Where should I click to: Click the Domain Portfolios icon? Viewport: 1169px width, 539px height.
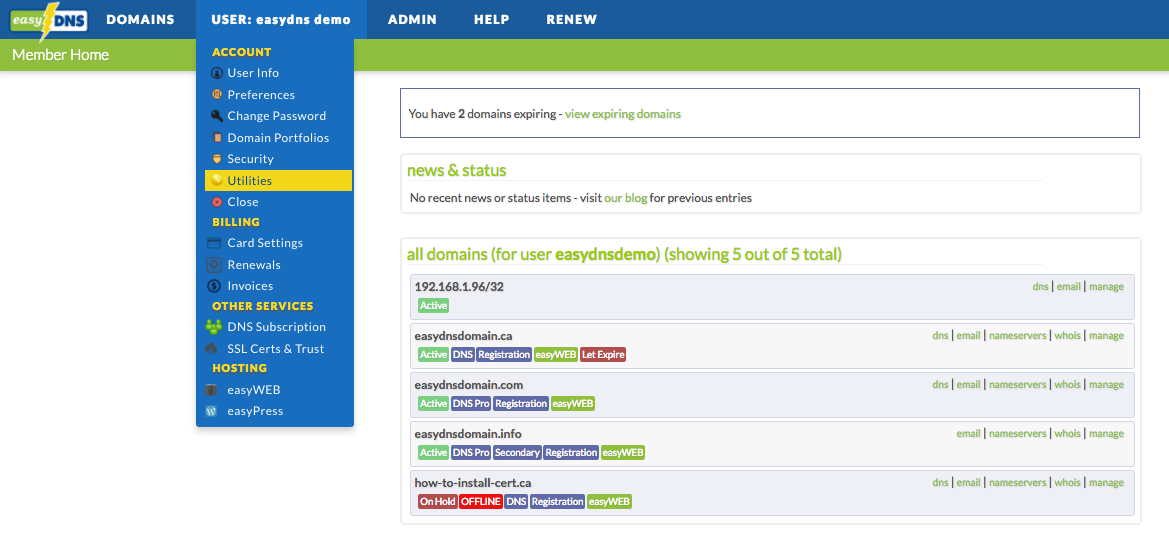pos(217,137)
